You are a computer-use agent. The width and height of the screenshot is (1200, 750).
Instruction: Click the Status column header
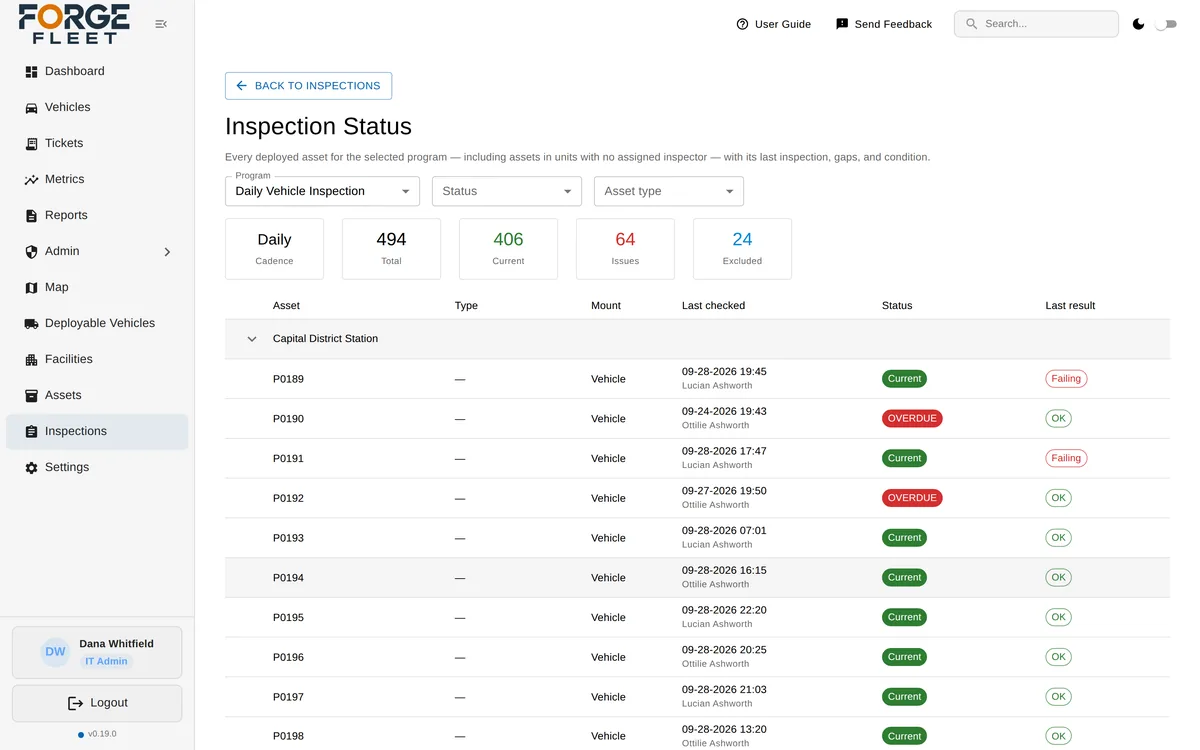tap(897, 306)
